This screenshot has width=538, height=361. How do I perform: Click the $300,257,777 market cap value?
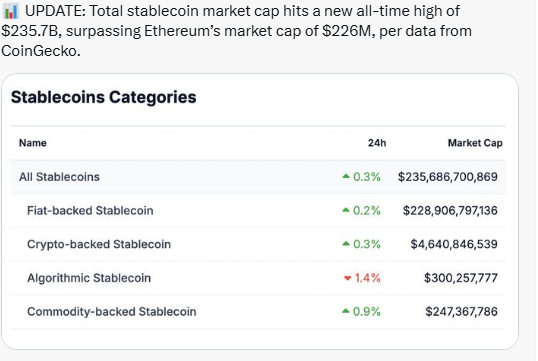coord(461,278)
